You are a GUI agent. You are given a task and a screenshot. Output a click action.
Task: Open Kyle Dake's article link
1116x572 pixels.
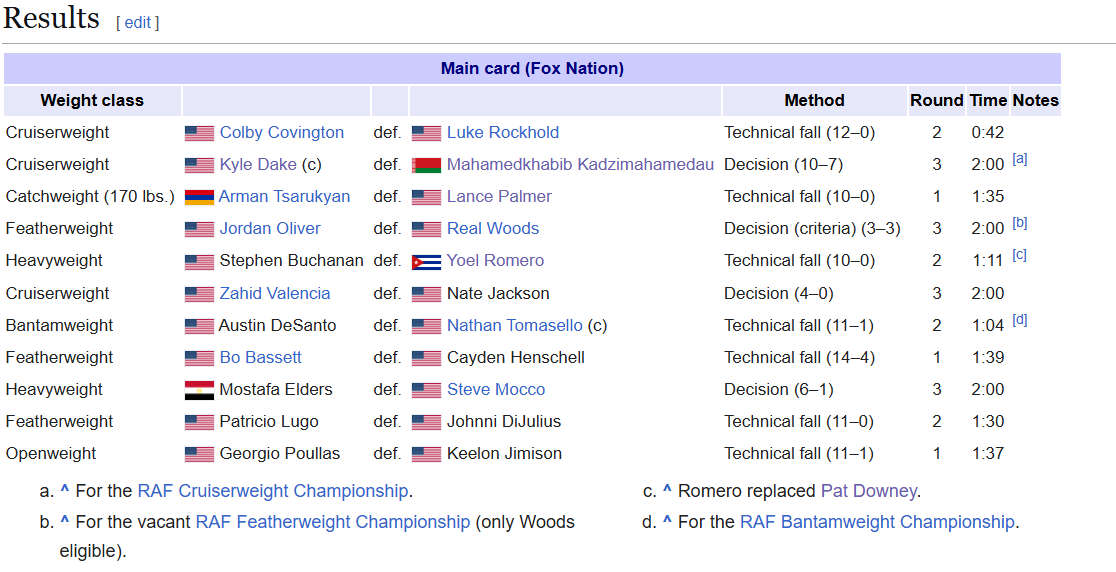[x=258, y=165]
